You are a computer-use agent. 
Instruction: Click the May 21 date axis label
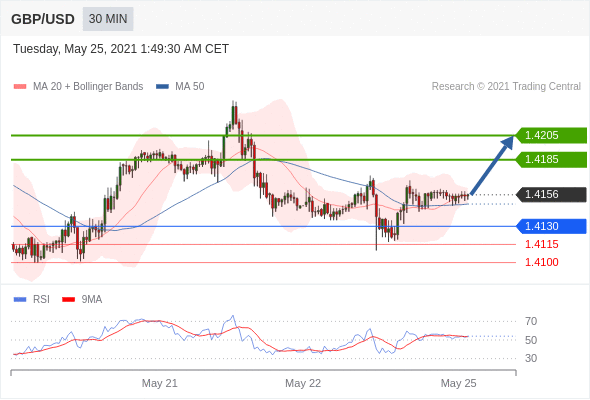(x=160, y=383)
